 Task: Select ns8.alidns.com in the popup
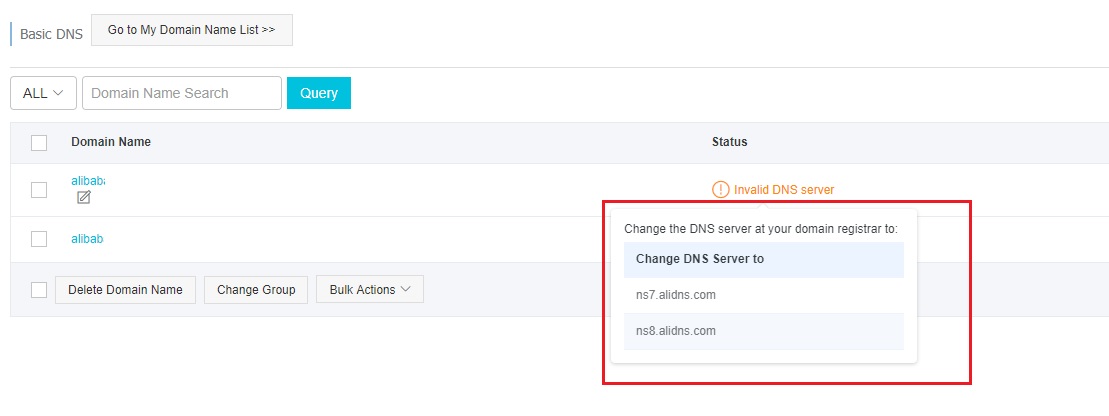pyautogui.click(x=676, y=331)
